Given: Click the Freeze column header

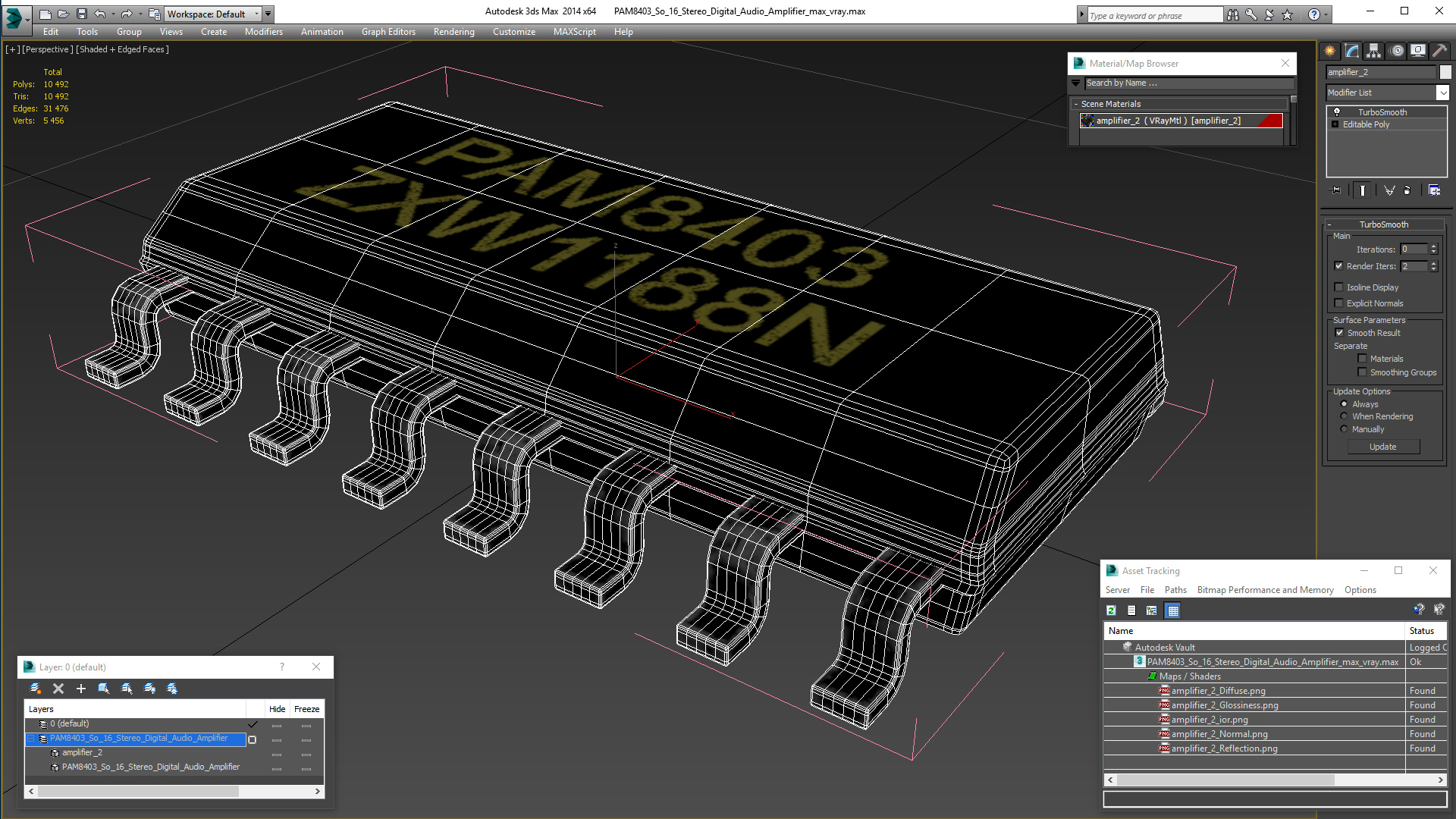Looking at the screenshot, I should [306, 709].
